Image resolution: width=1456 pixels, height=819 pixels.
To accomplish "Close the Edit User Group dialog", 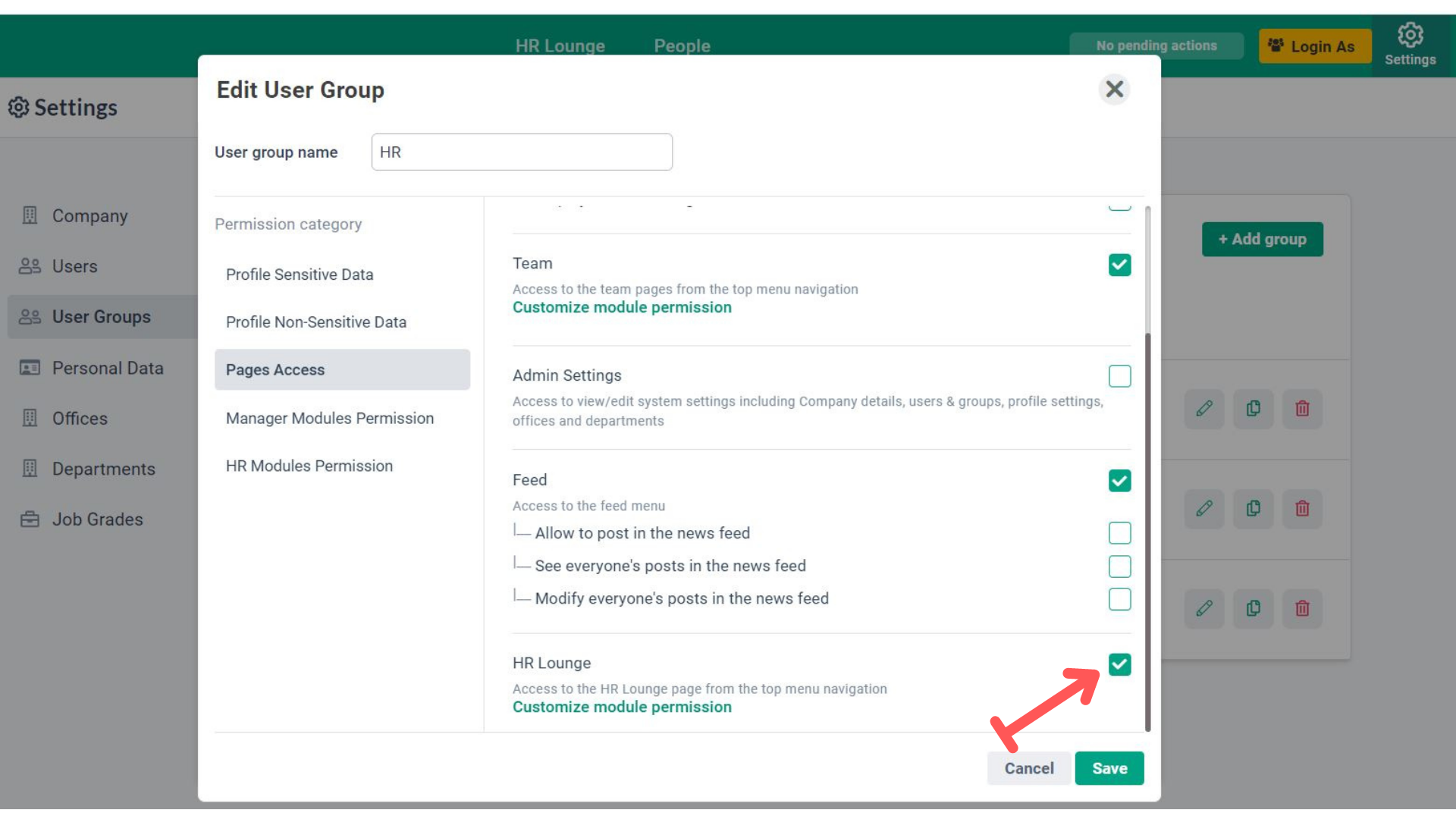I will 1114,89.
